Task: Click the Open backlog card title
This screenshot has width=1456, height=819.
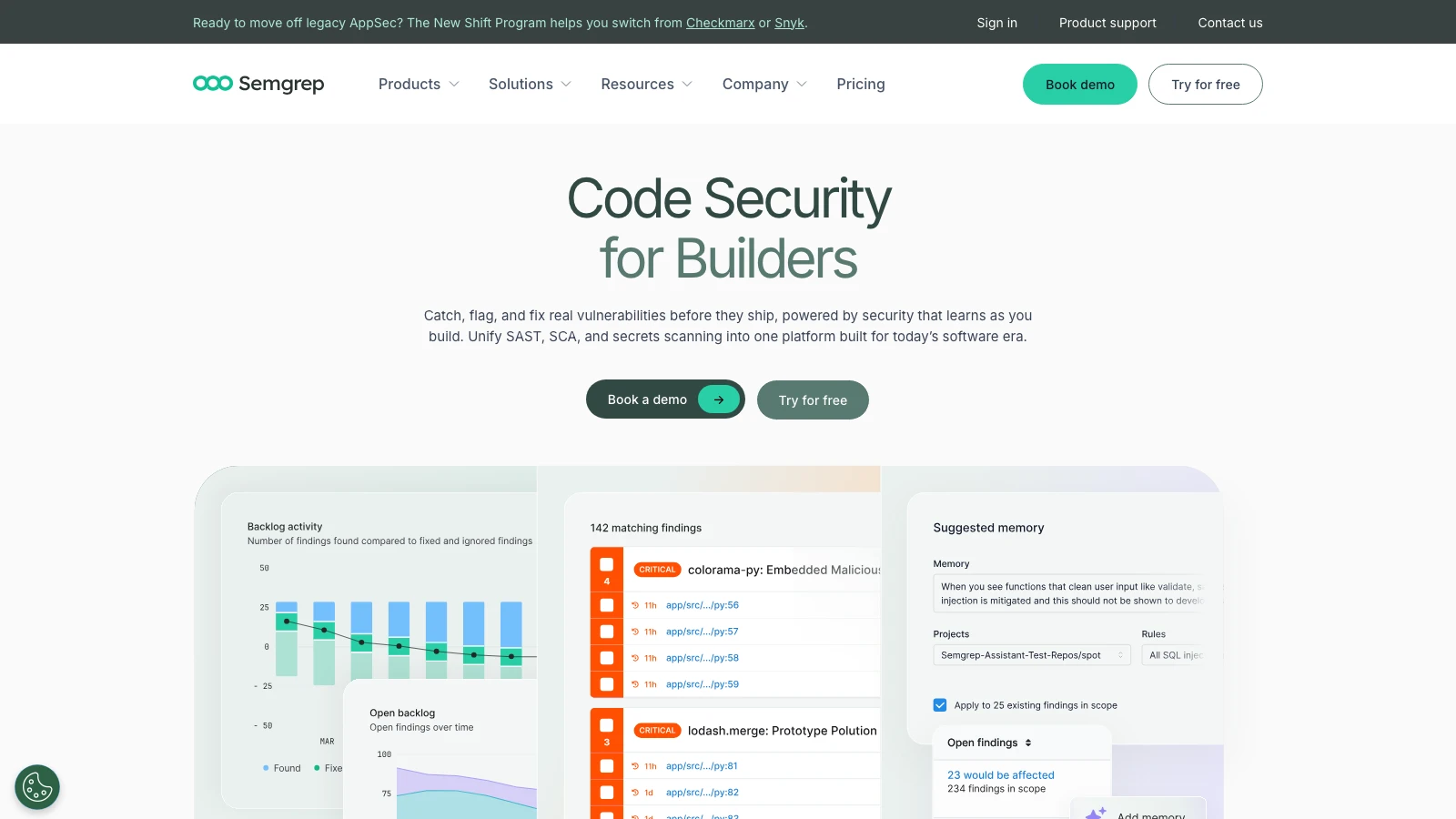Action: tap(402, 713)
